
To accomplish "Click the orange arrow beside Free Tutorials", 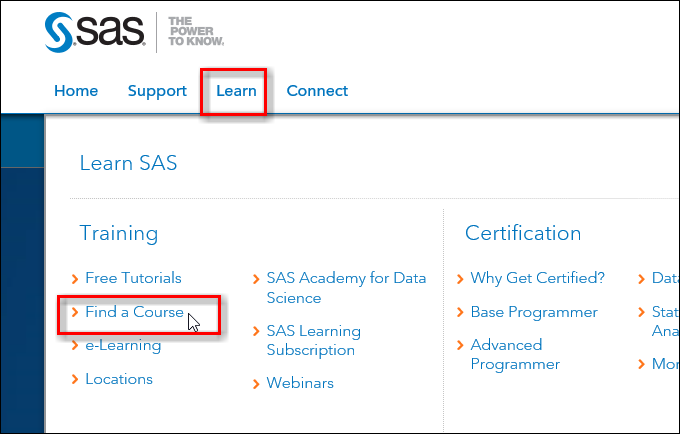I will [x=75, y=279].
